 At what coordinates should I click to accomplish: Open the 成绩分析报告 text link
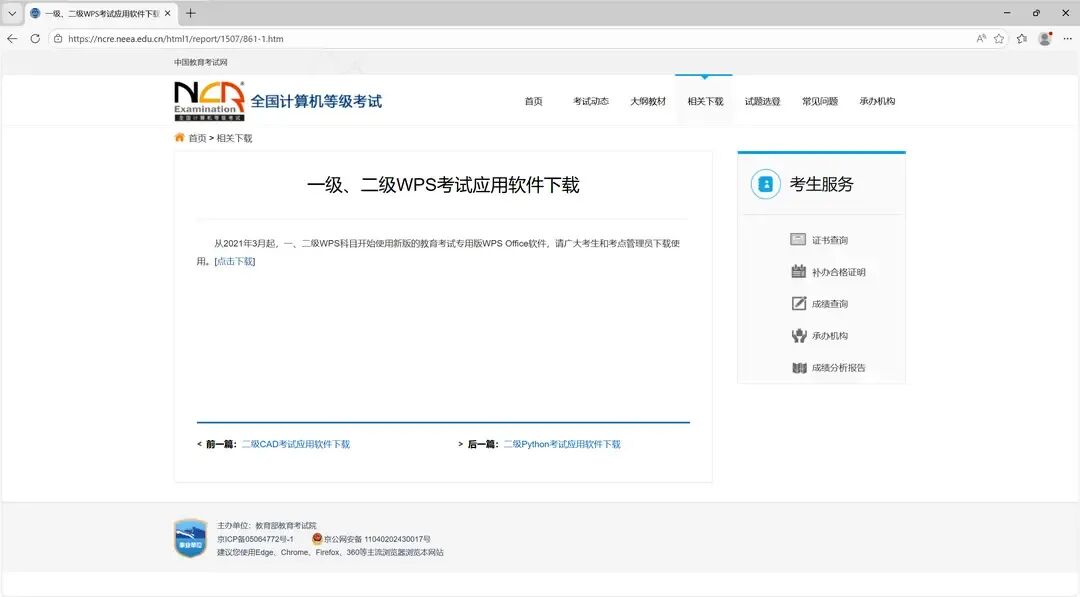click(x=838, y=368)
